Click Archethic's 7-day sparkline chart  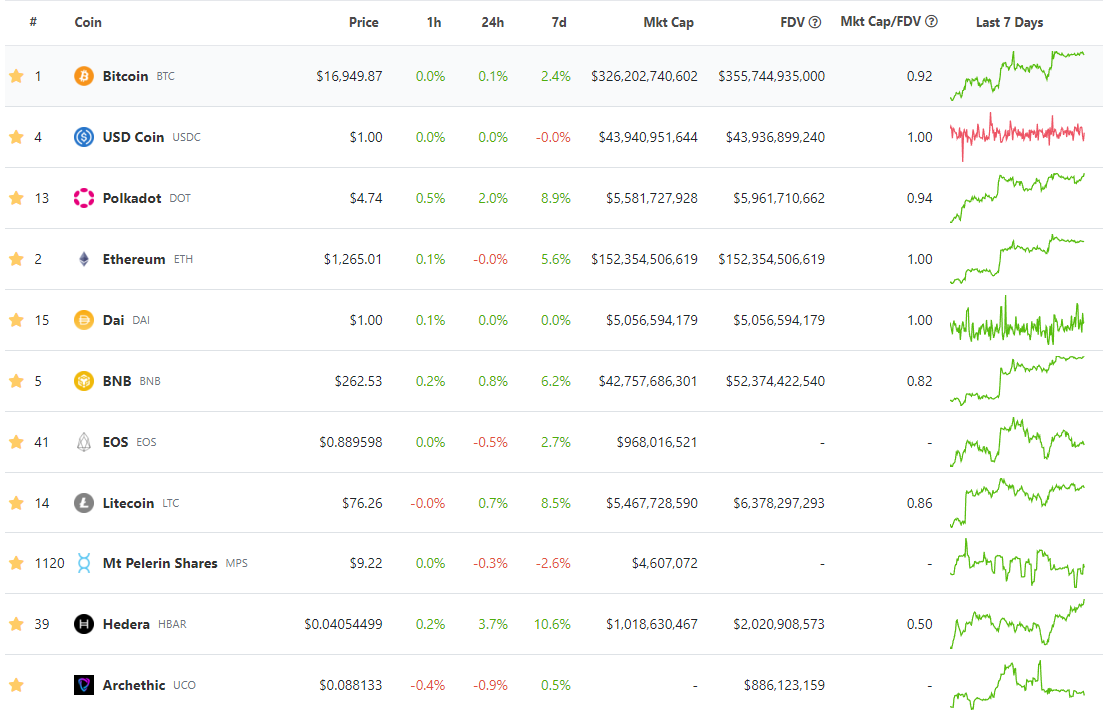tap(1017, 685)
